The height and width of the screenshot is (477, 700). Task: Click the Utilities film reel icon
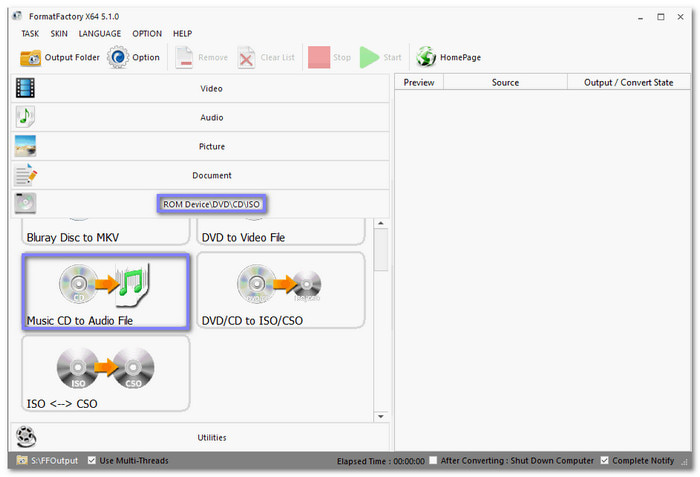[25, 437]
